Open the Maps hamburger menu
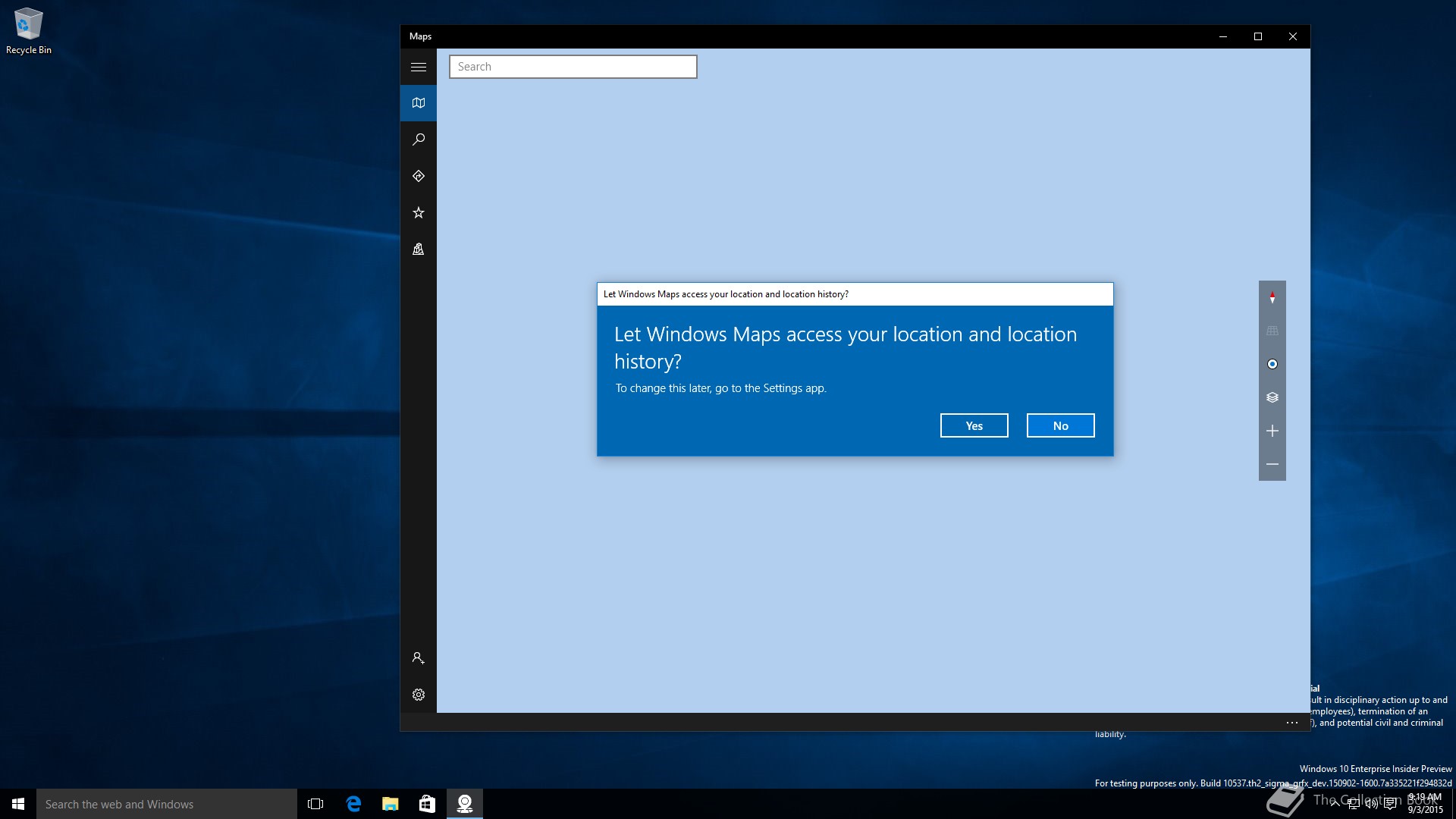The width and height of the screenshot is (1456, 819). (x=418, y=67)
